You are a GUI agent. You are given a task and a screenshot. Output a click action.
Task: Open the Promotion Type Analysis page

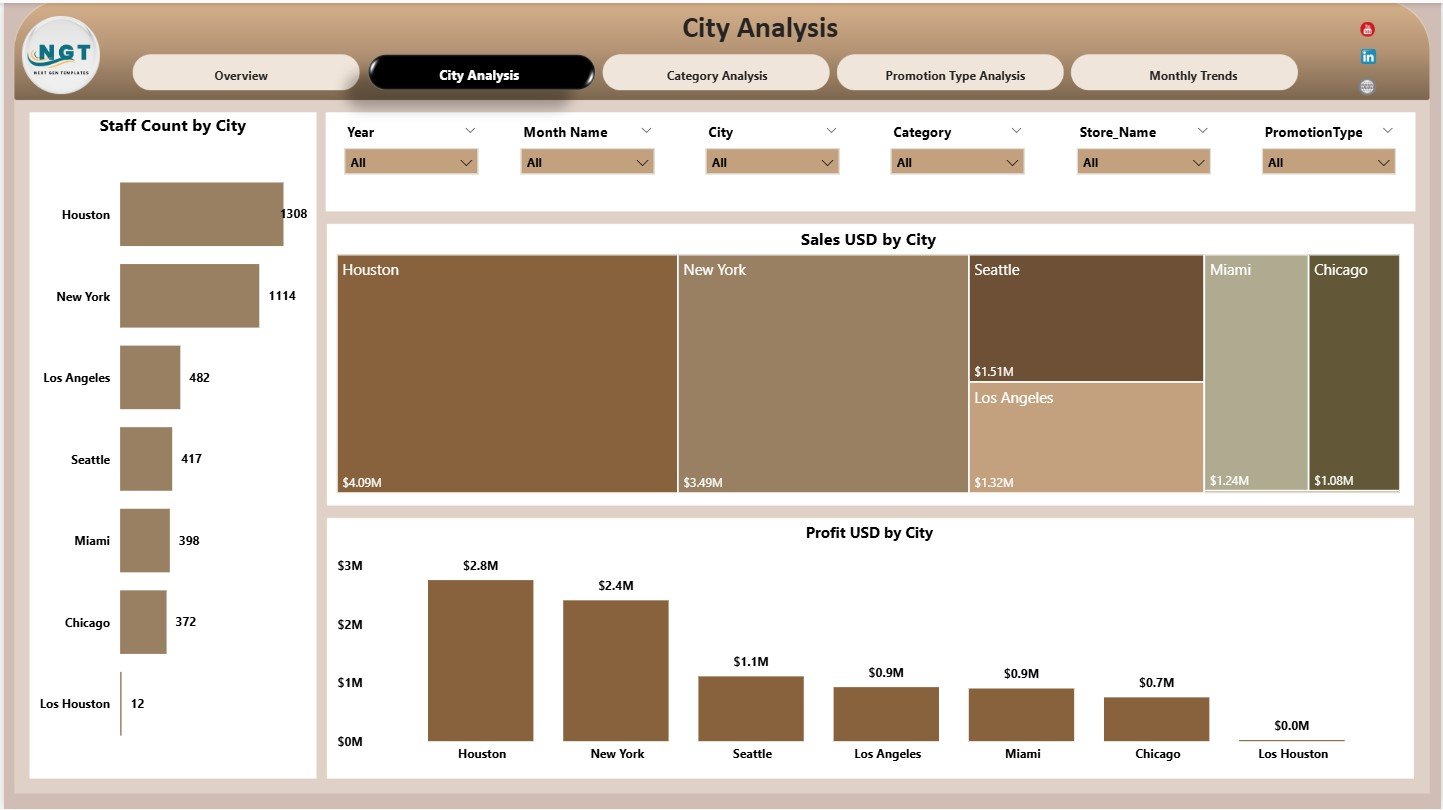pyautogui.click(x=950, y=74)
